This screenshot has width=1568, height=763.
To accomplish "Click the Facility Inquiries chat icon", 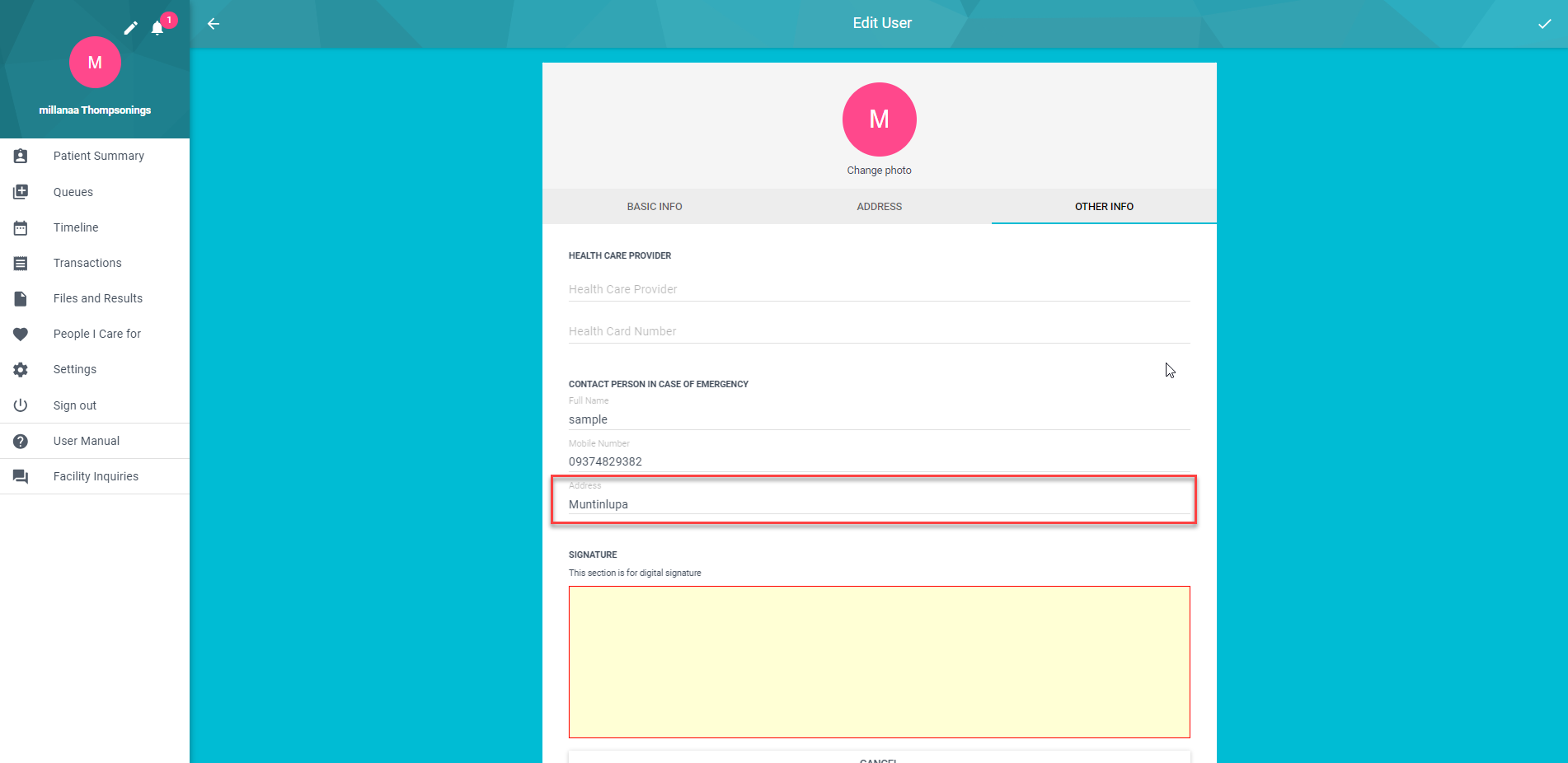I will (21, 476).
